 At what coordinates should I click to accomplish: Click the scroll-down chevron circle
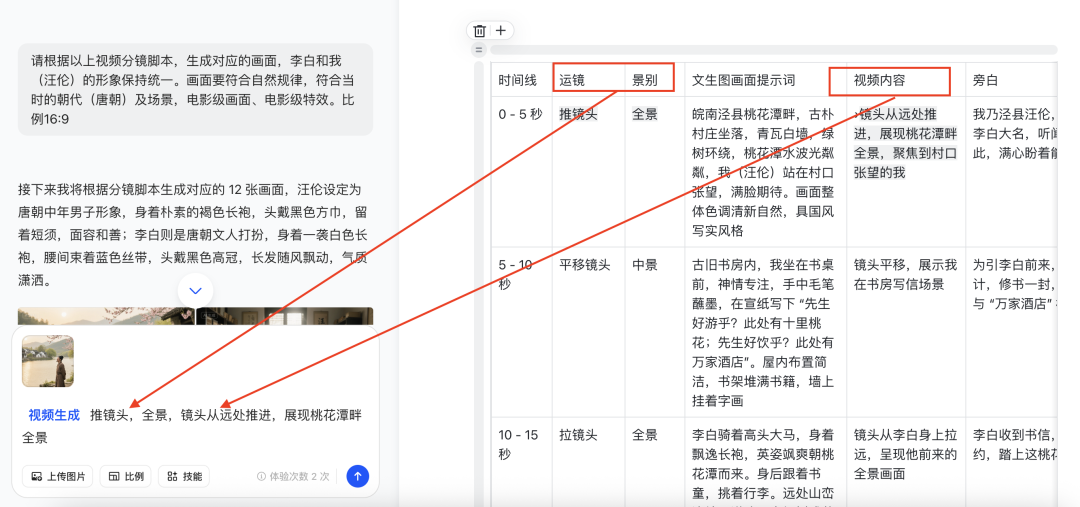pos(196,291)
